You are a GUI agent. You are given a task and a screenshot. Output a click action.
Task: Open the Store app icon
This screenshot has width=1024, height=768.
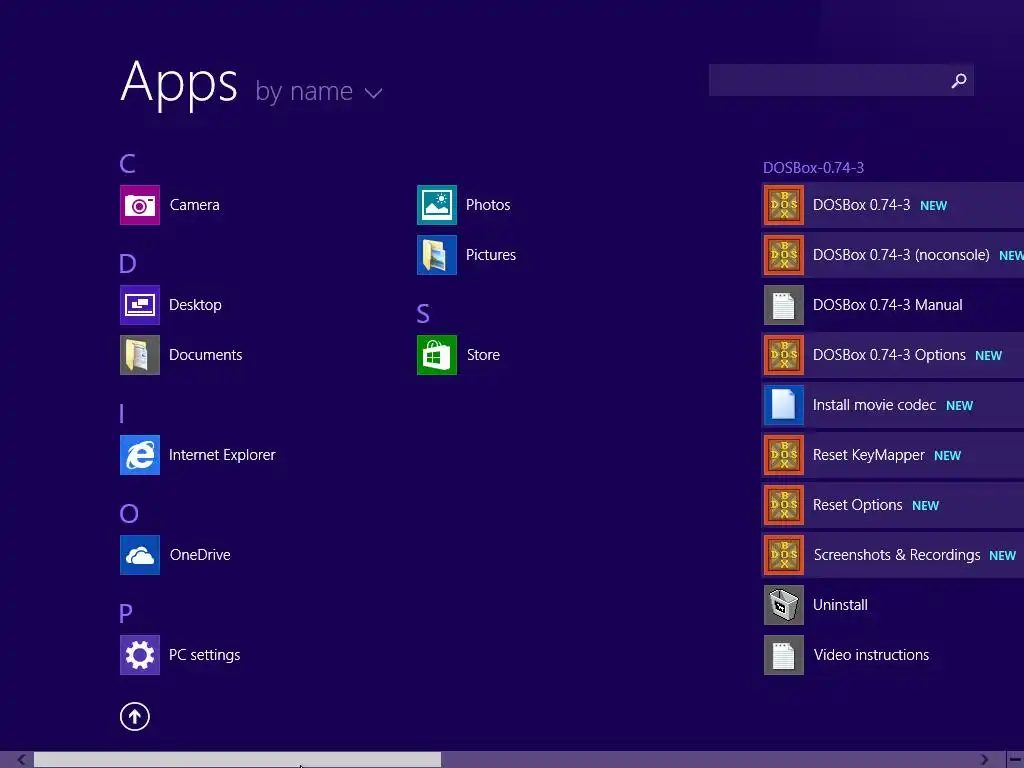437,355
